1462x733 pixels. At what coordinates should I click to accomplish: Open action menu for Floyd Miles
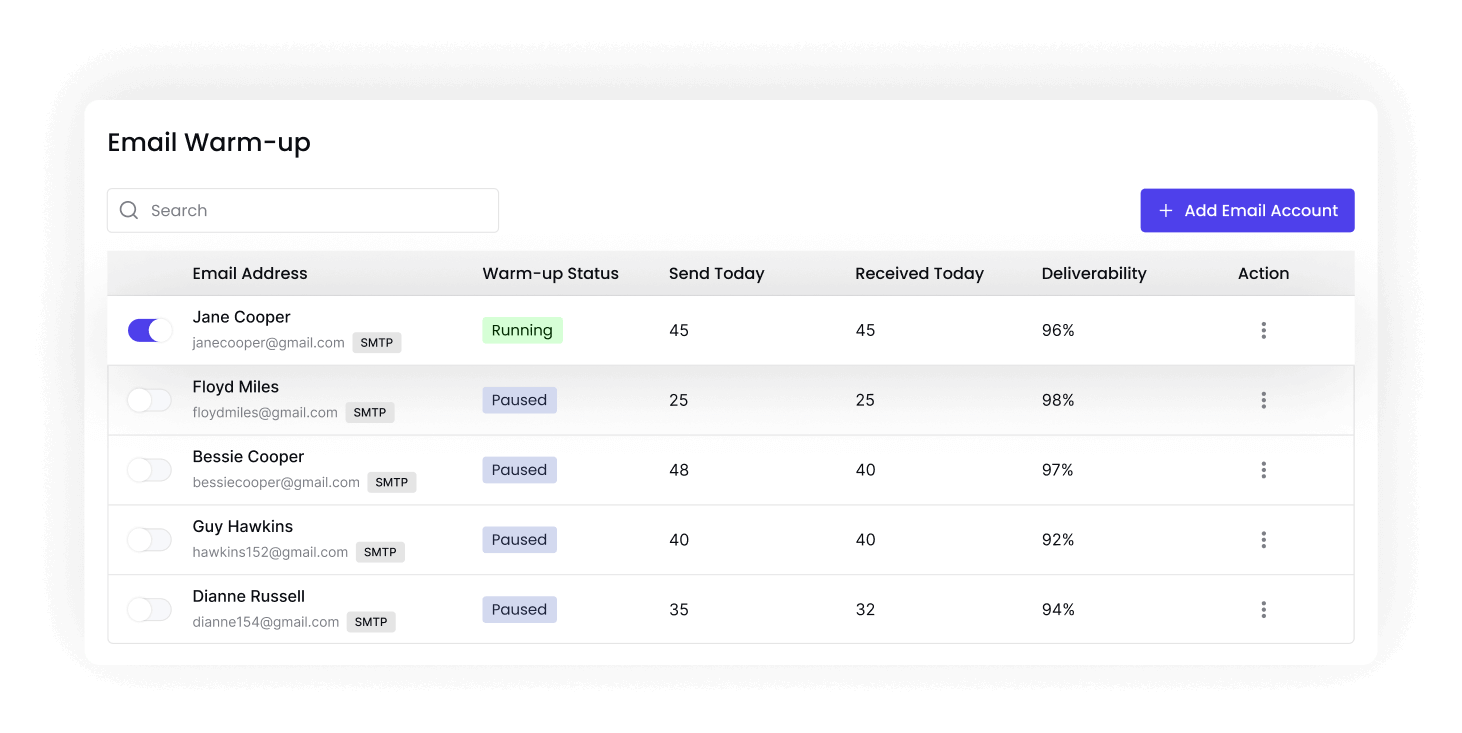(1263, 400)
